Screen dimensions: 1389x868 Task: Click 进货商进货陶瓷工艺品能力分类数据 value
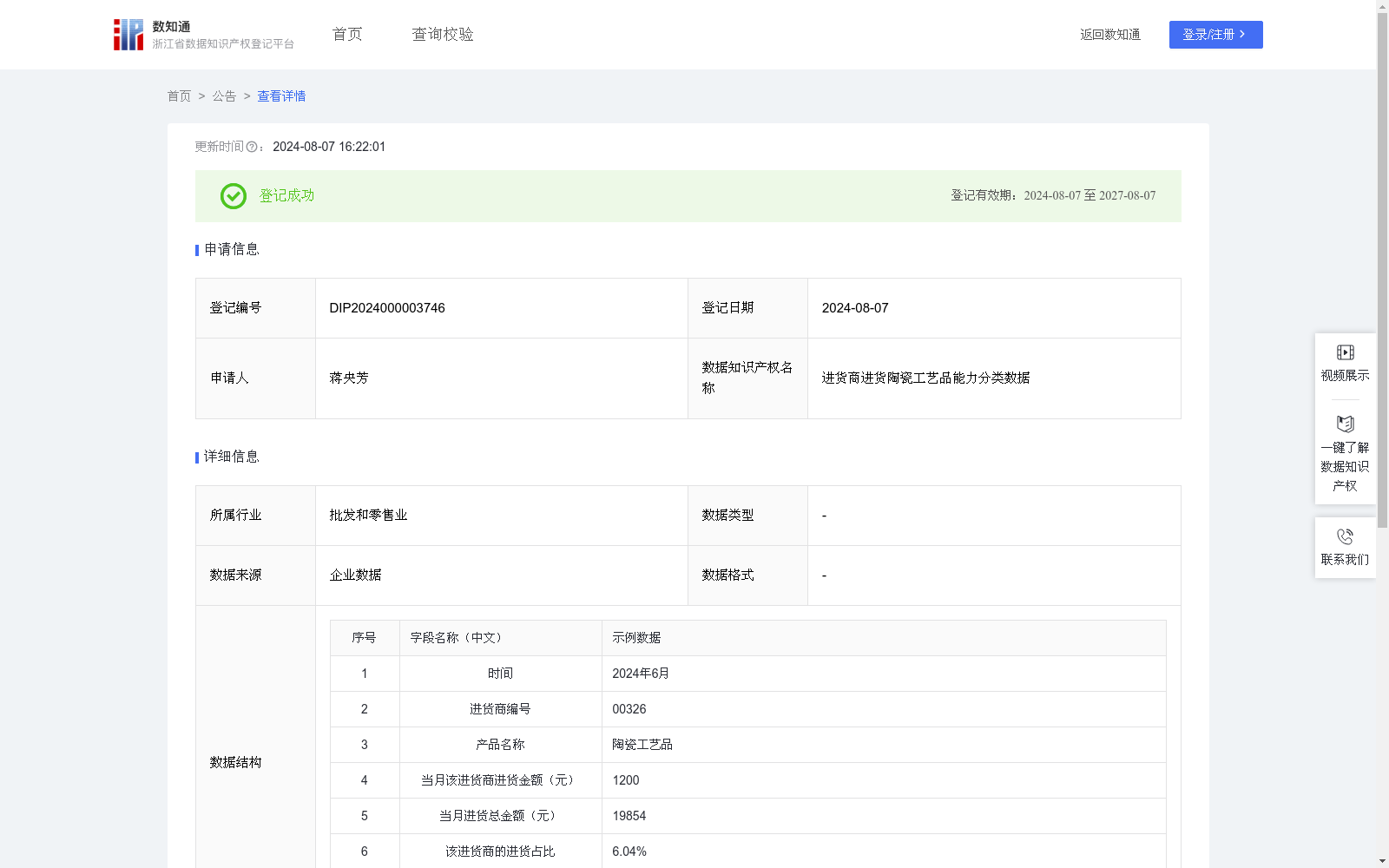[925, 378]
